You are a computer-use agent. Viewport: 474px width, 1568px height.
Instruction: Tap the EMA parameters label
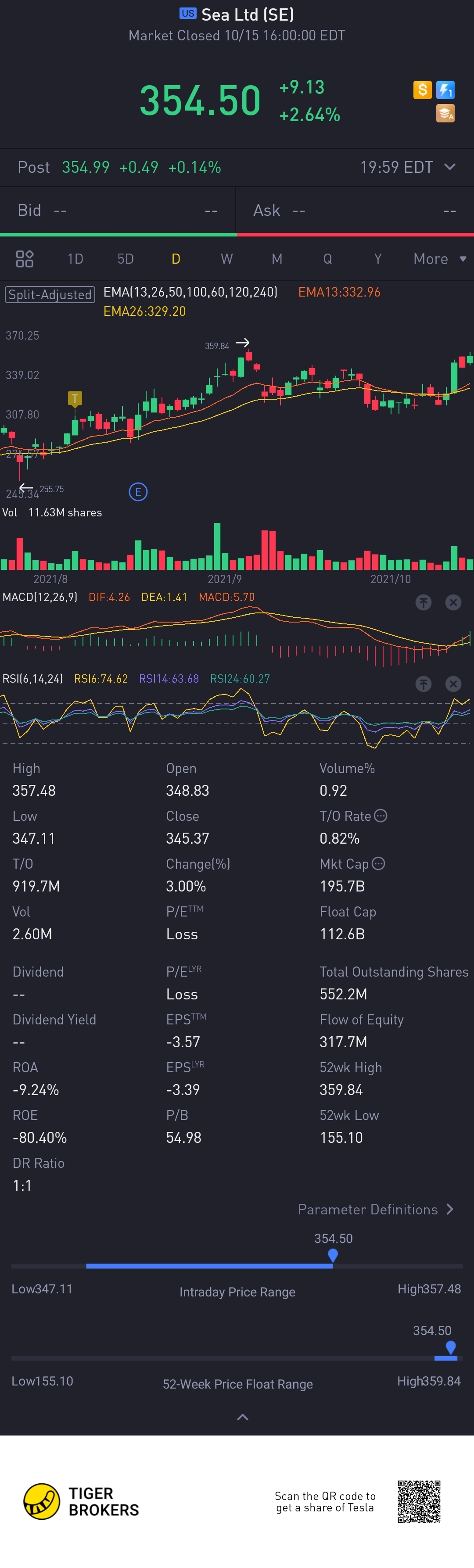[x=190, y=292]
